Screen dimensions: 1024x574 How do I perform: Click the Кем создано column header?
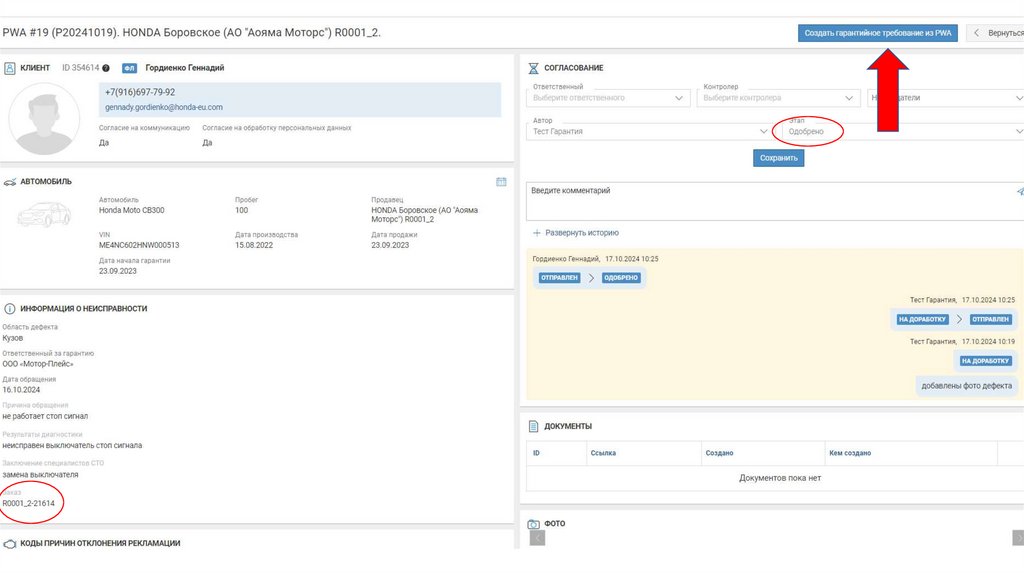coord(850,453)
